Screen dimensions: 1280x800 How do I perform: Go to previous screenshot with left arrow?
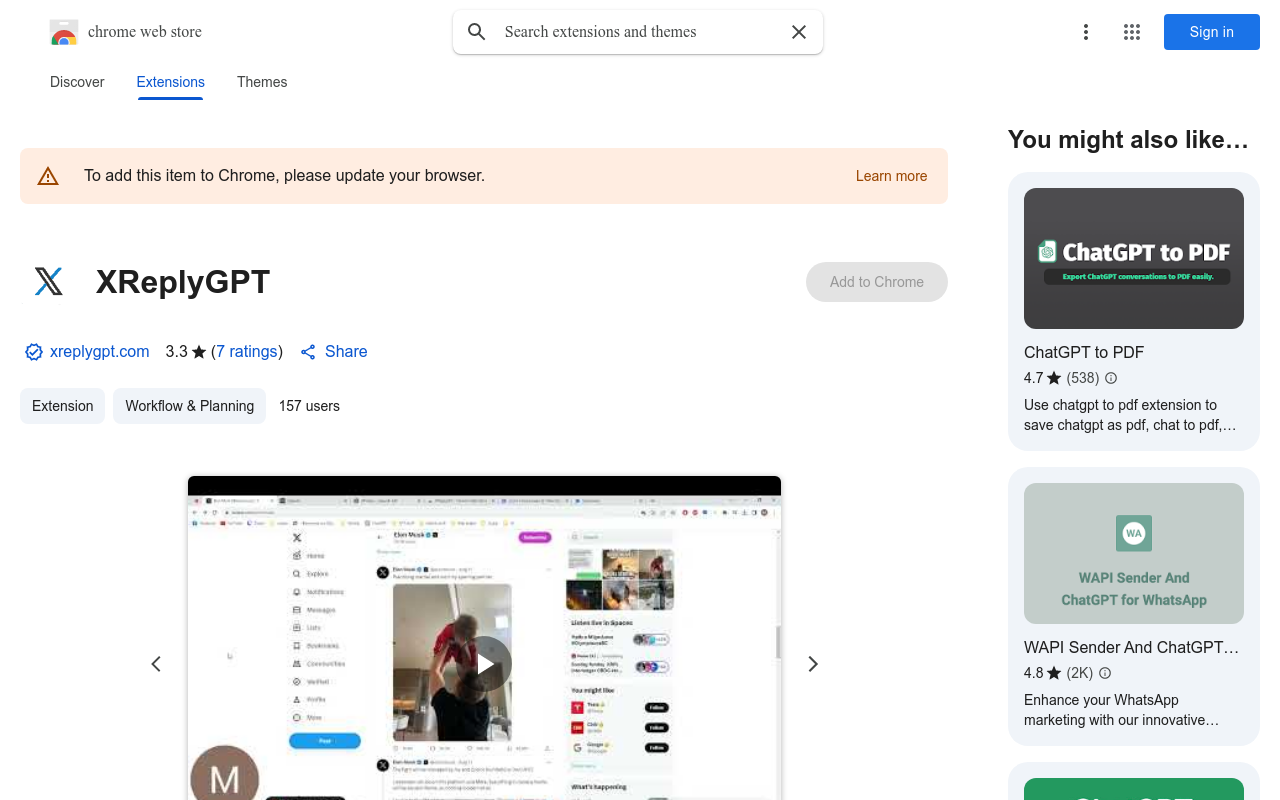pos(156,664)
